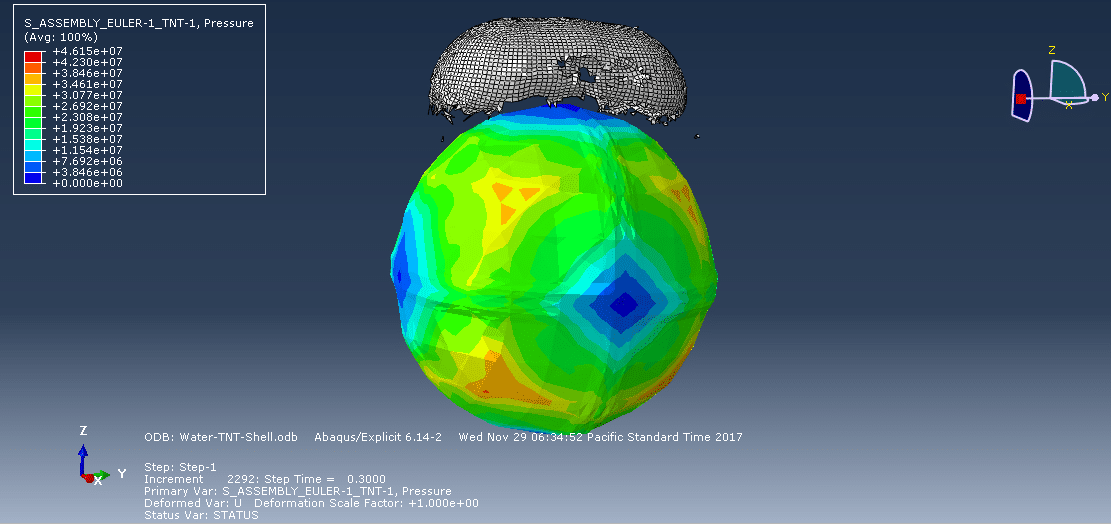Click legend value +1.154e+07
The image size is (1111, 527).
[89, 150]
